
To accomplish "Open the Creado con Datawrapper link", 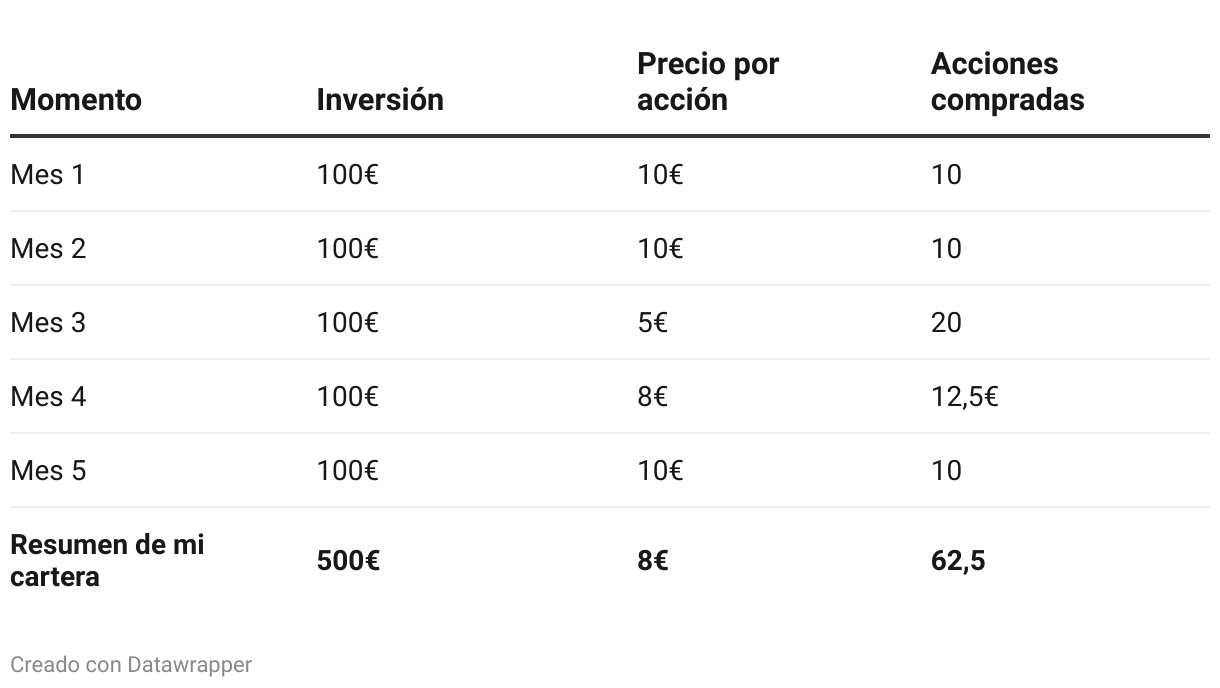I will [131, 664].
